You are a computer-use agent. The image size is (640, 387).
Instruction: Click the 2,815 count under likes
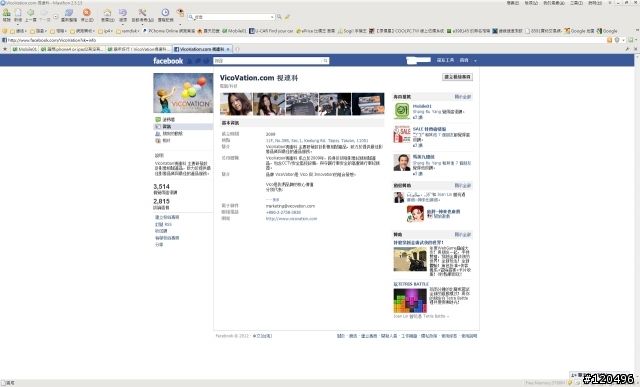161,201
